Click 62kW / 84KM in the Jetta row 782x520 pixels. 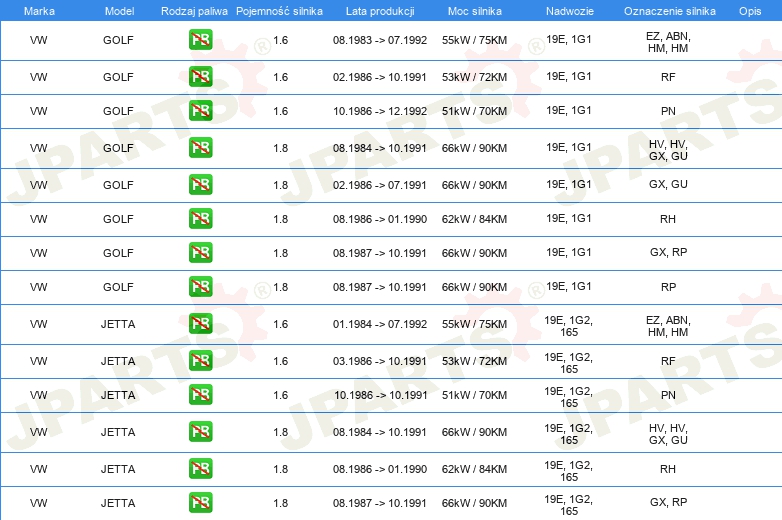point(474,469)
